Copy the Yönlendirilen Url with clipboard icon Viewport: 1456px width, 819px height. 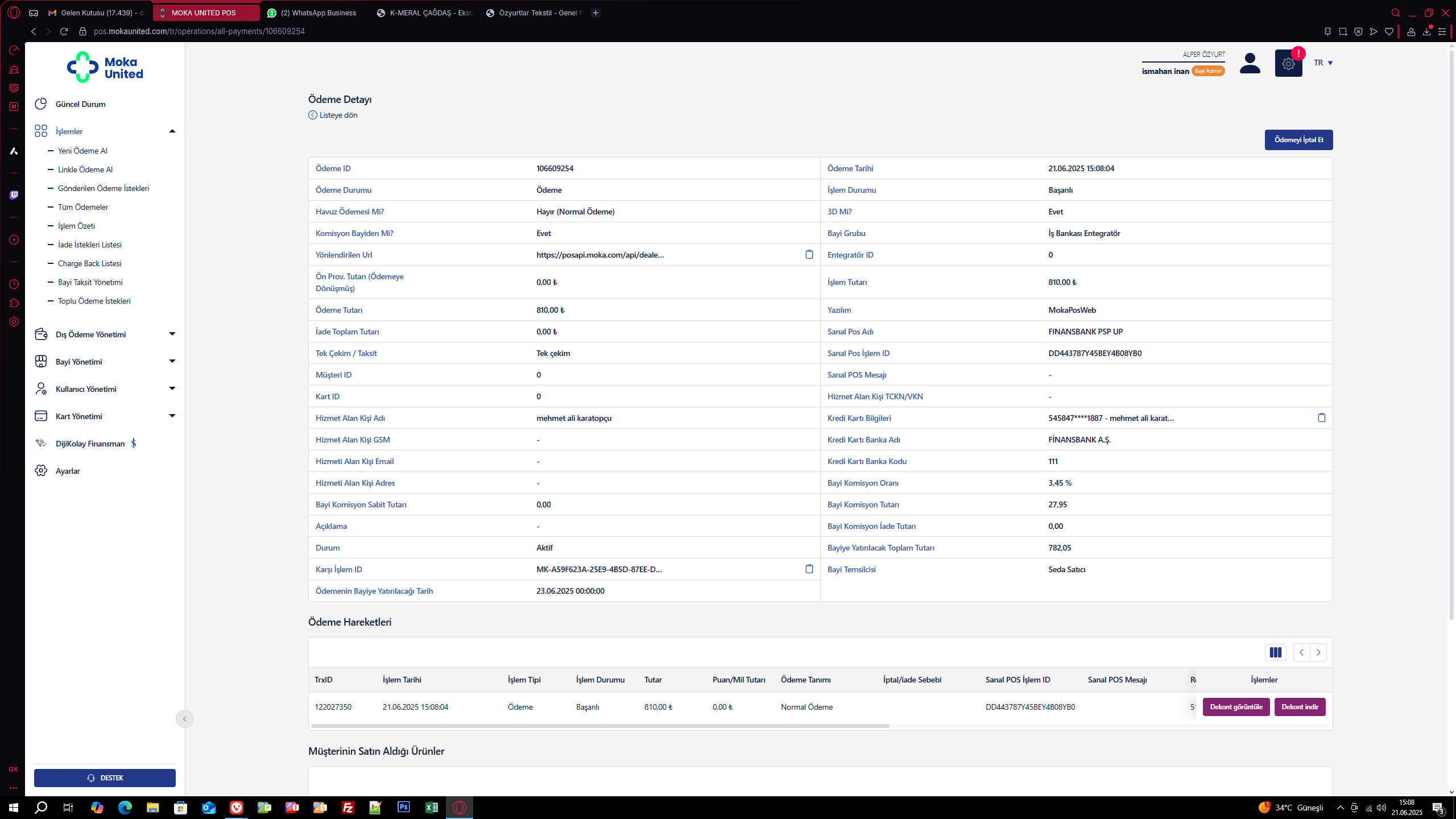(x=809, y=254)
